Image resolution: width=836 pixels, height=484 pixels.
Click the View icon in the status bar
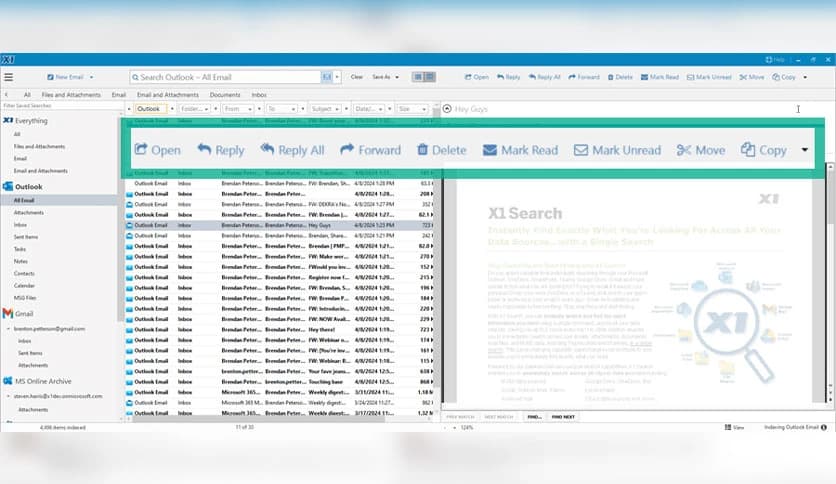tap(728, 427)
